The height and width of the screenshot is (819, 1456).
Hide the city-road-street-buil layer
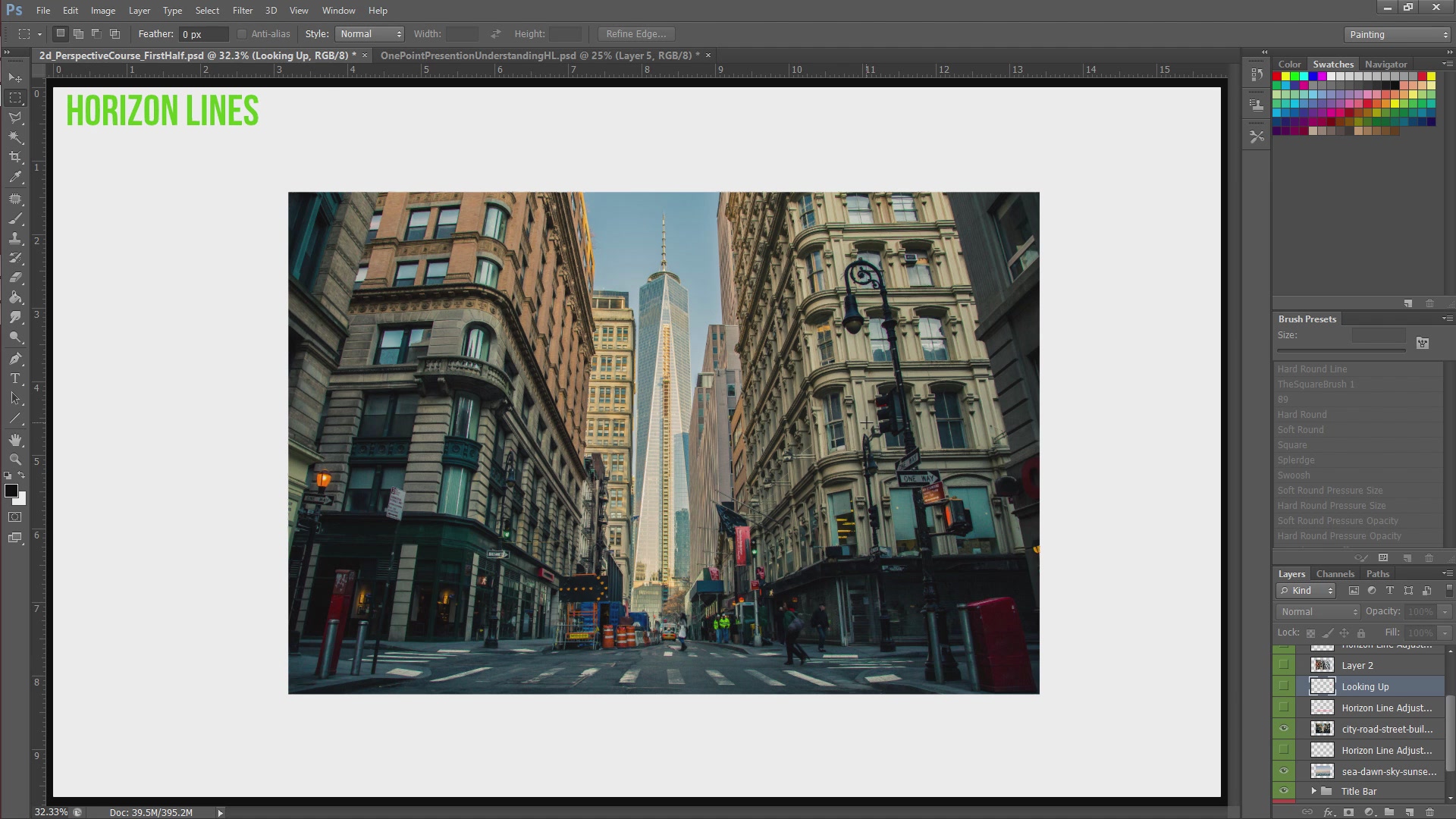[x=1284, y=729]
